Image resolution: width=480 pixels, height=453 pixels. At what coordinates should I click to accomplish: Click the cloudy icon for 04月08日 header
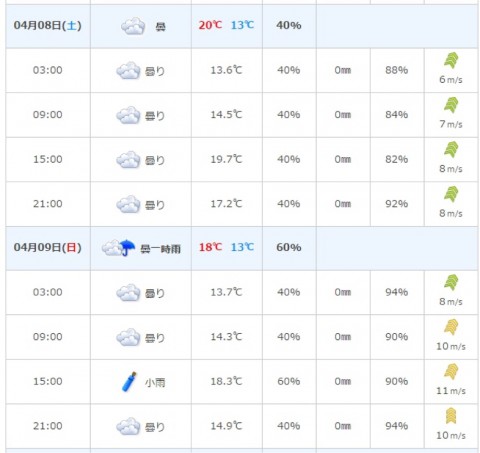[x=133, y=26]
